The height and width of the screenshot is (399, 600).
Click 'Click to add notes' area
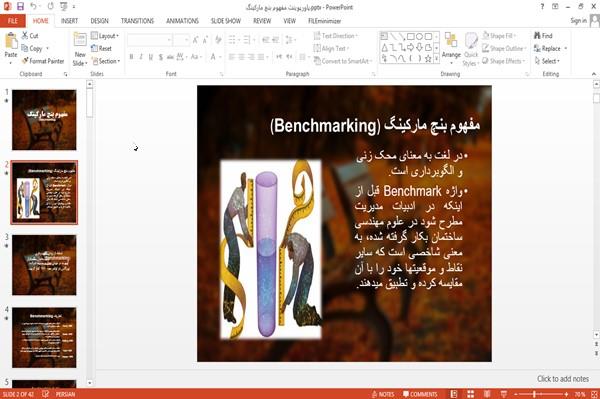562,379
